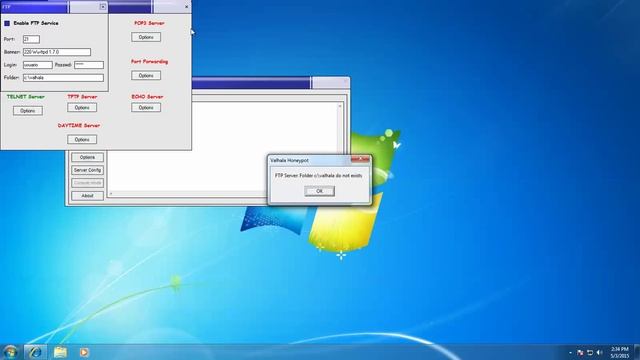Click the error message about c:\valhala folder
The height and width of the screenshot is (360, 640).
(318, 176)
